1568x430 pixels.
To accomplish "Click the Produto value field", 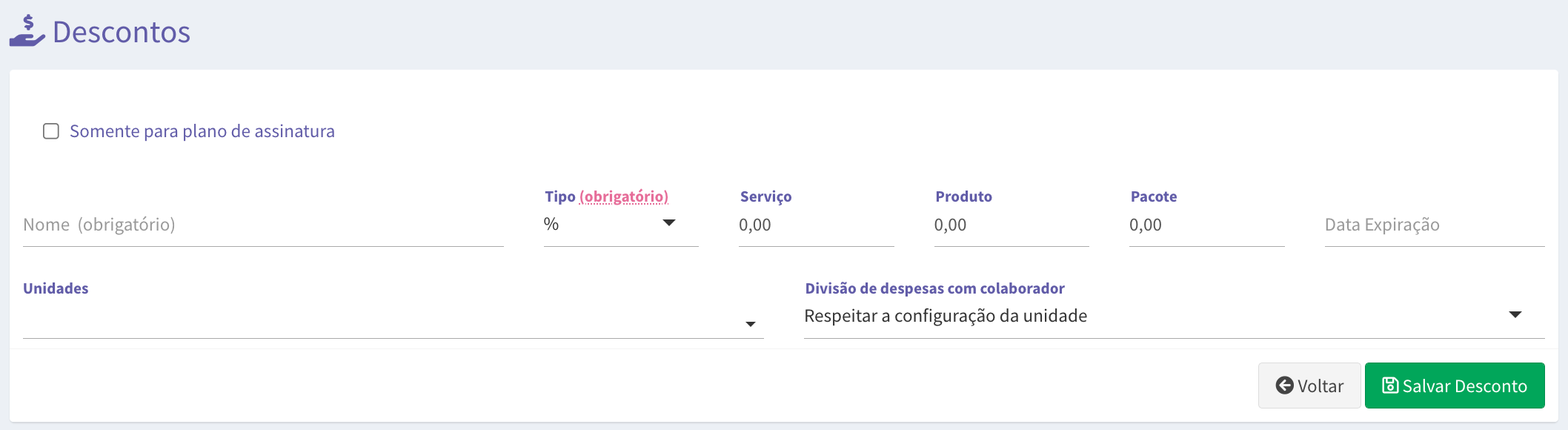I will click(1011, 225).
